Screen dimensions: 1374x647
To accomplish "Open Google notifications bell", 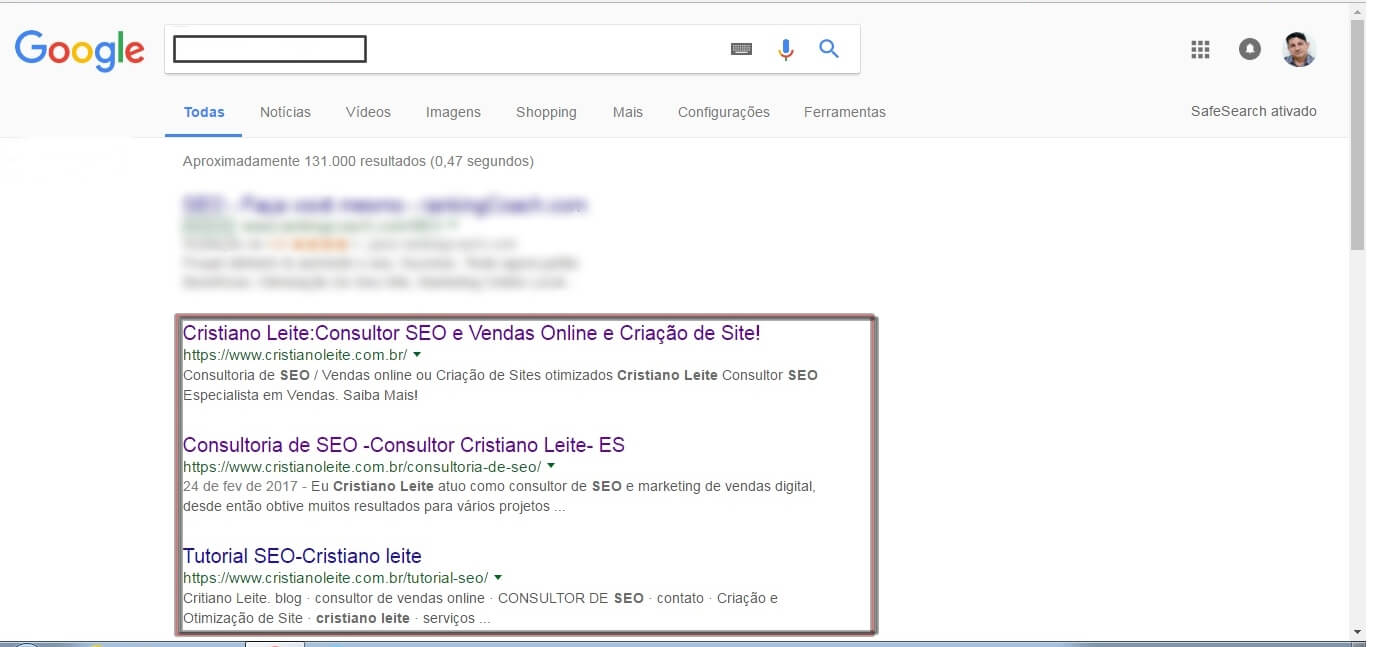I will (1250, 49).
